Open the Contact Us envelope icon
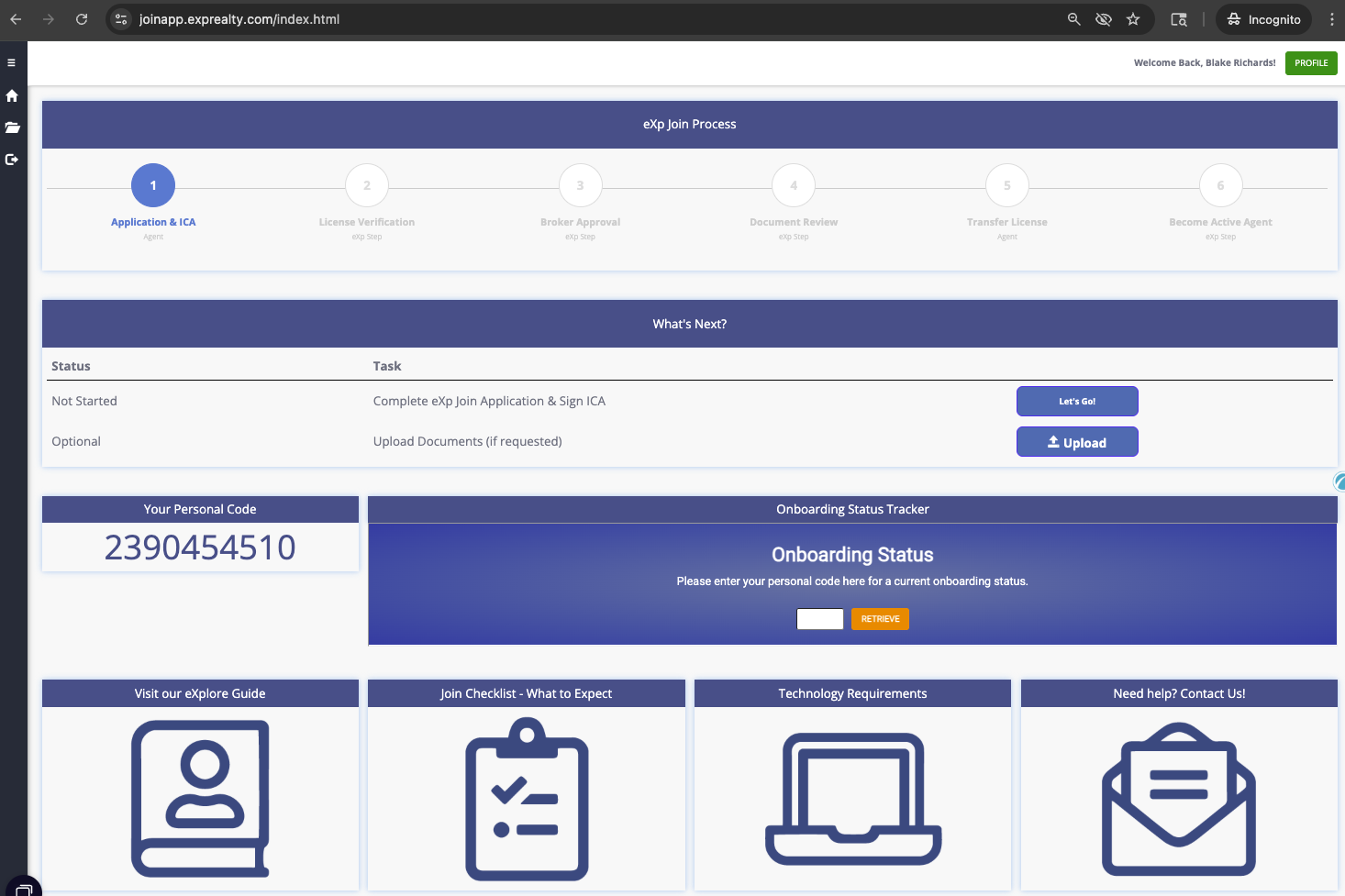 point(1179,798)
